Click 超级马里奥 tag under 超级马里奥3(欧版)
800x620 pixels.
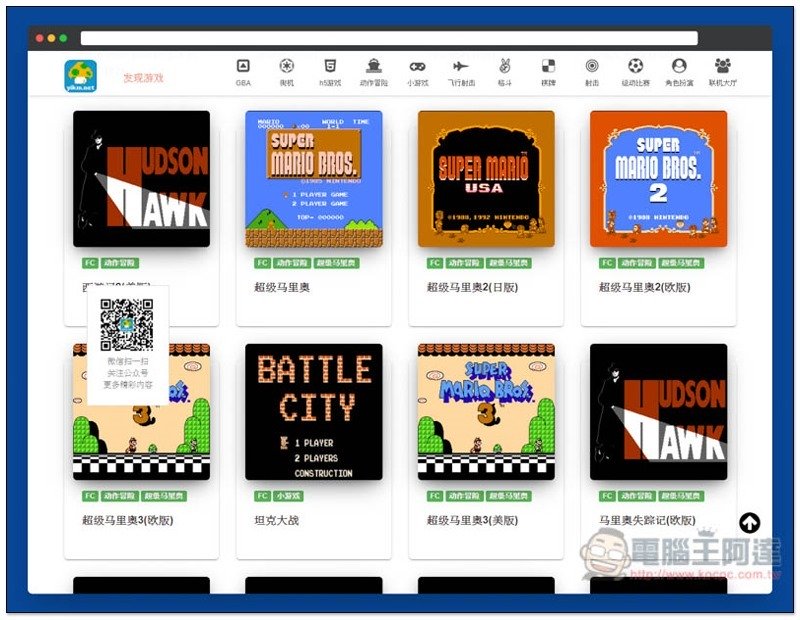164,496
